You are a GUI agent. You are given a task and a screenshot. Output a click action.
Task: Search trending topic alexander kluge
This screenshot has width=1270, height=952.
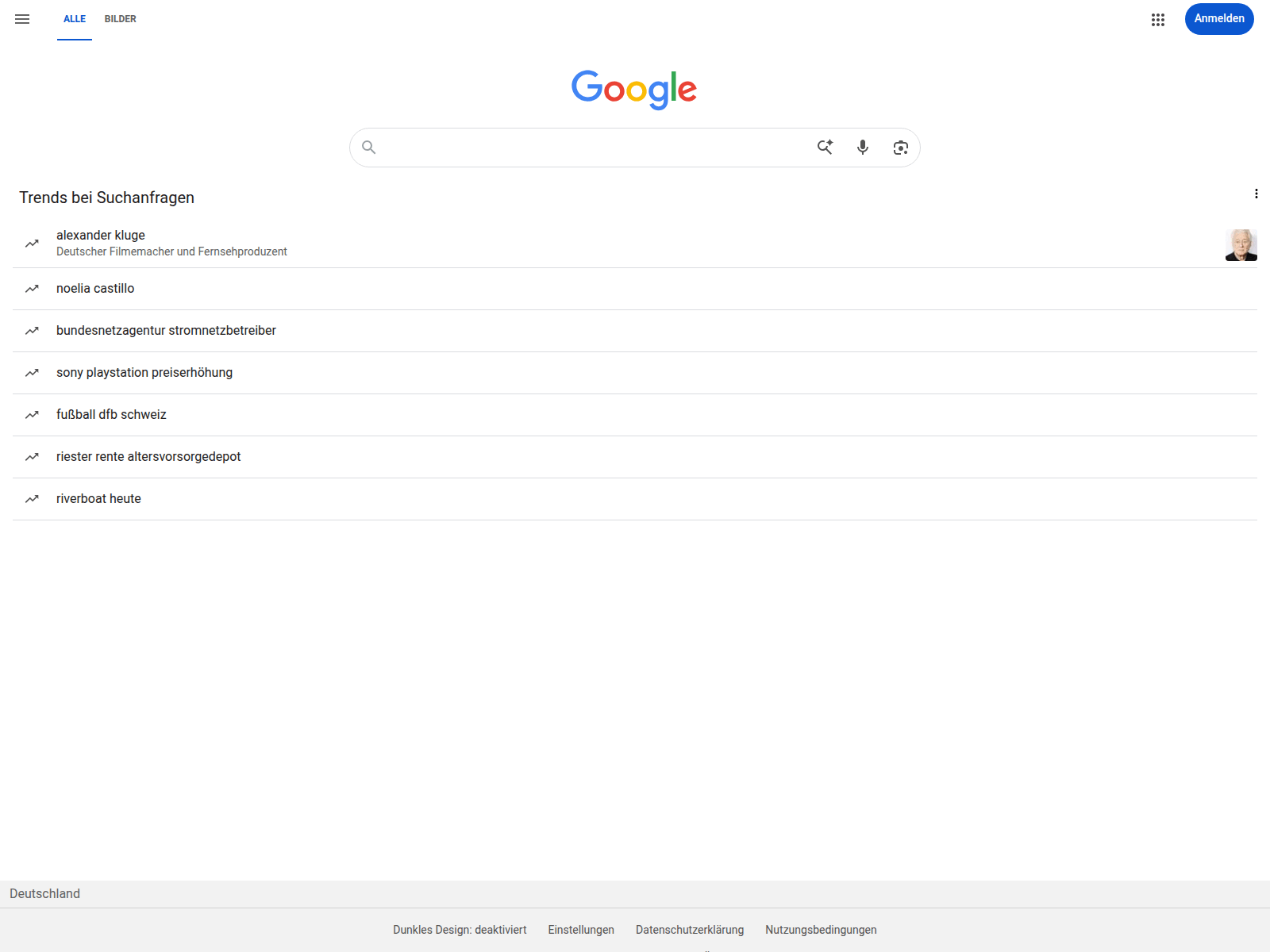635,243
